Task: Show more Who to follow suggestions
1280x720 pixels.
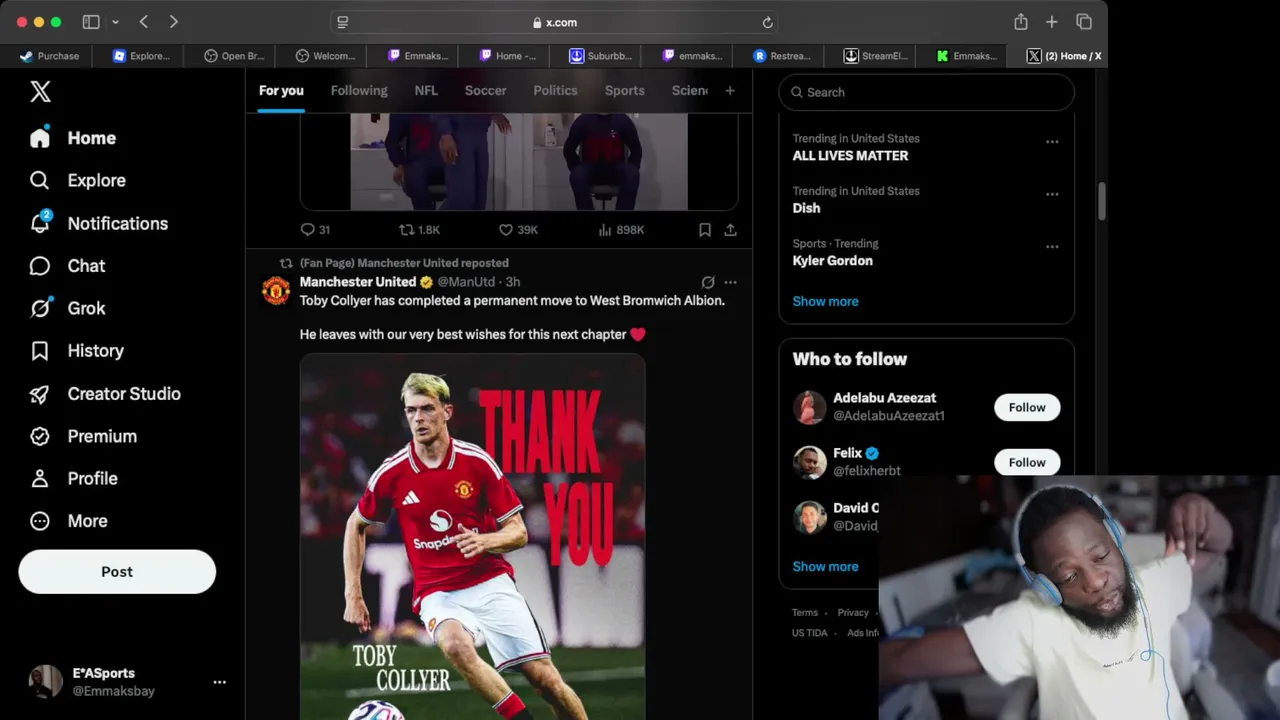Action: (x=825, y=566)
